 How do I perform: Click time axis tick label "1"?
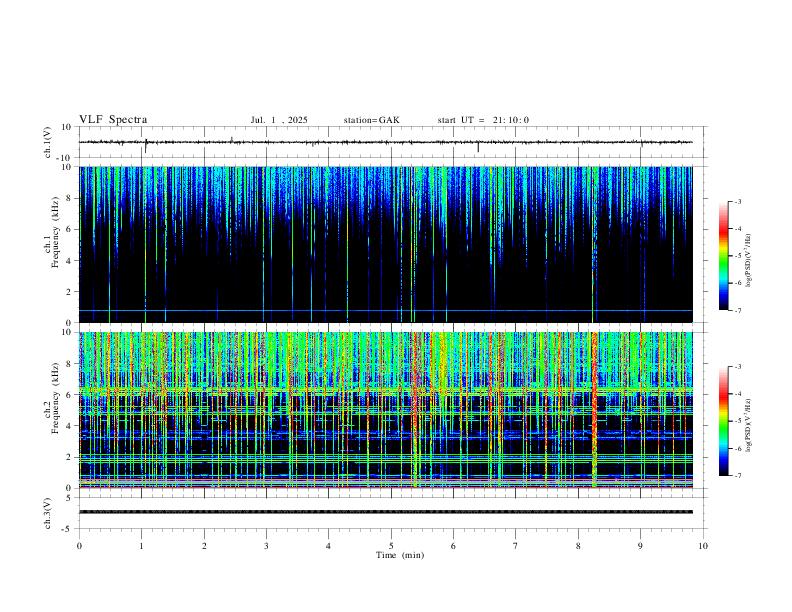click(x=141, y=546)
